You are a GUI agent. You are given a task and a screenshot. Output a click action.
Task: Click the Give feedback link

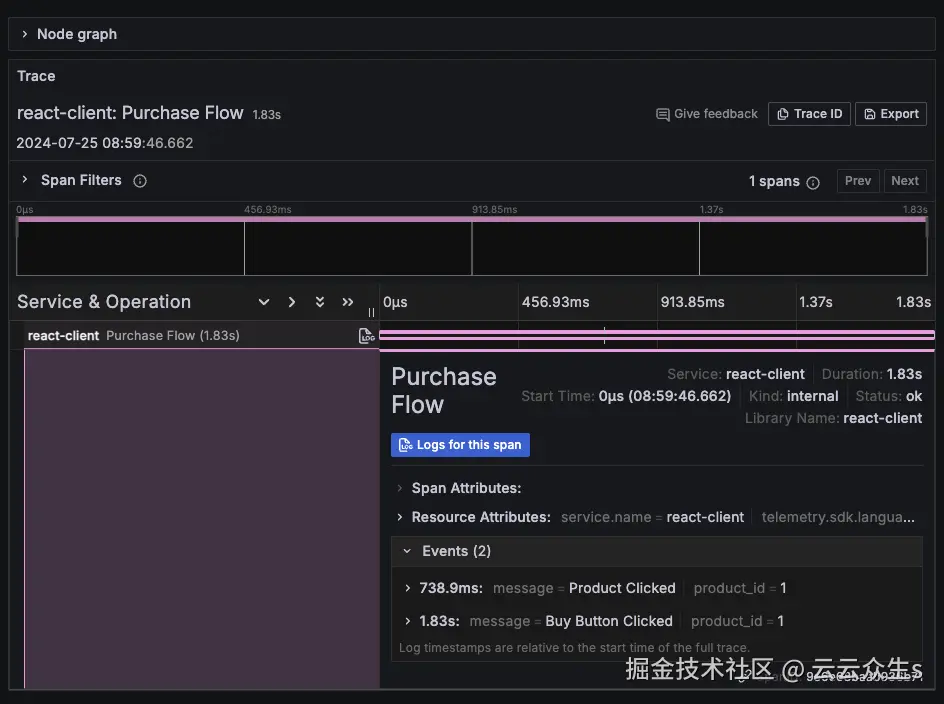coord(706,114)
